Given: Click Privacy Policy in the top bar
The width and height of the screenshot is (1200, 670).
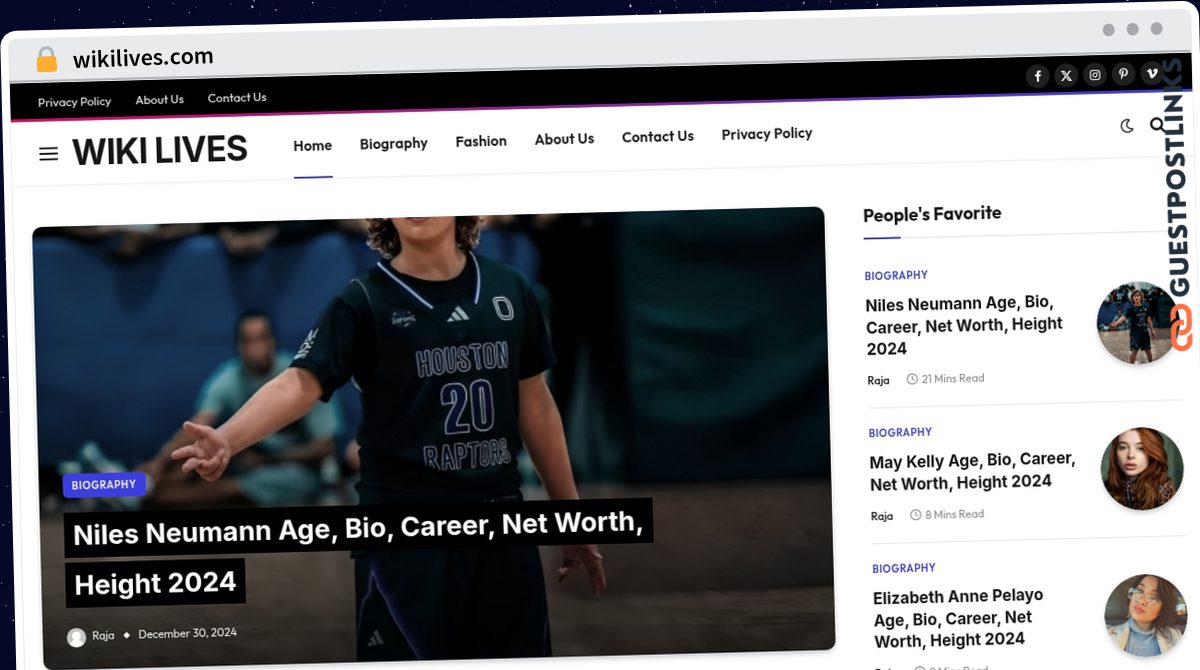Looking at the screenshot, I should point(74,102).
